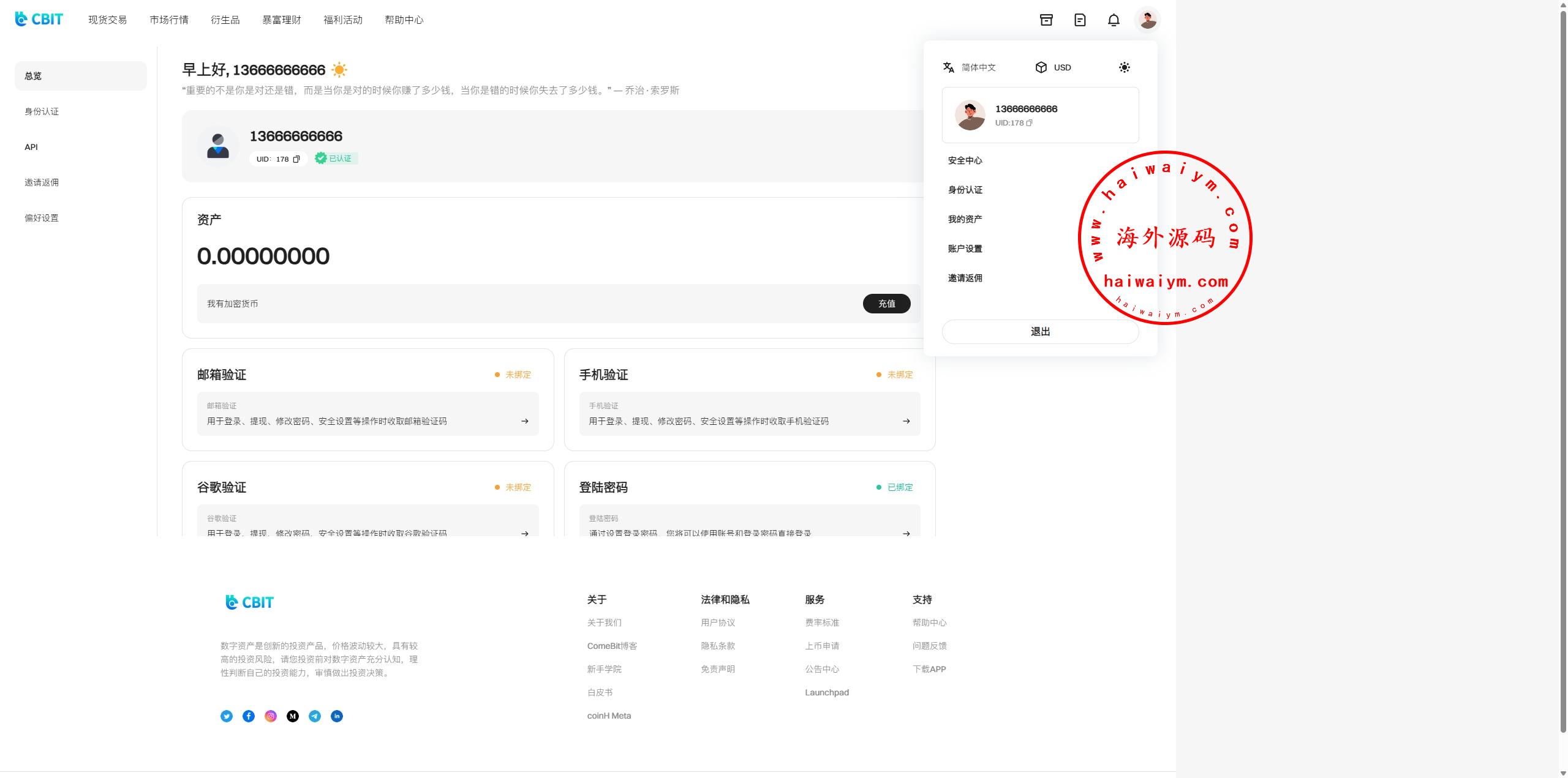Click the user avatar in top bar

click(1147, 20)
